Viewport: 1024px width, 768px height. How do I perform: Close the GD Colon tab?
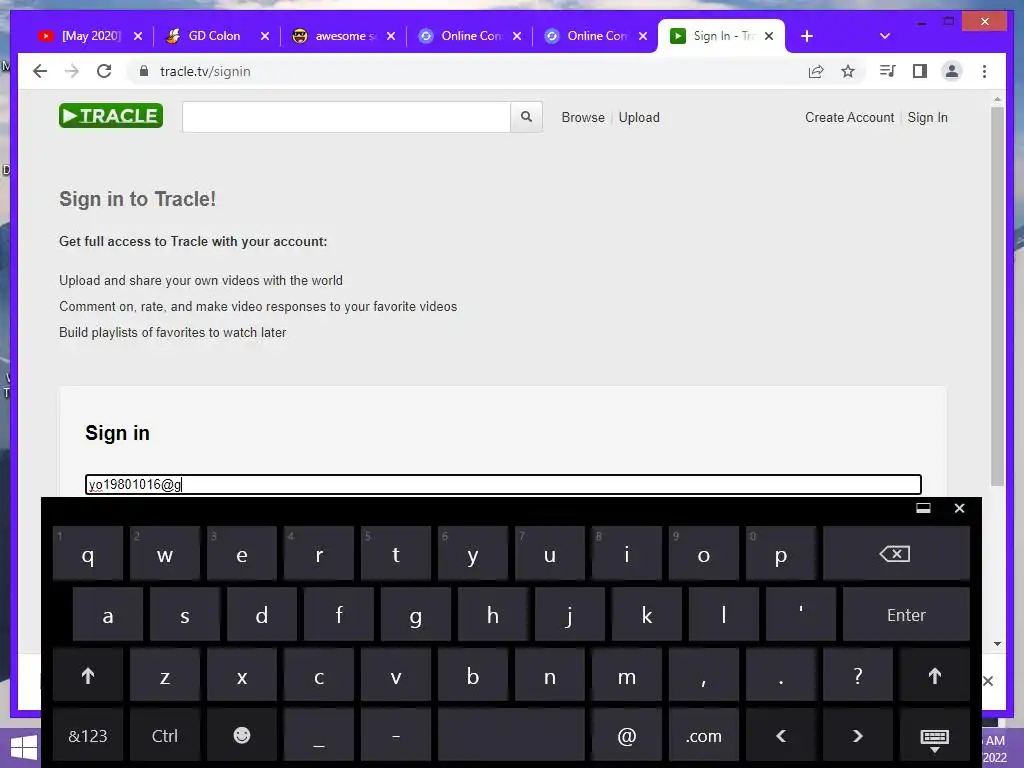click(x=264, y=36)
